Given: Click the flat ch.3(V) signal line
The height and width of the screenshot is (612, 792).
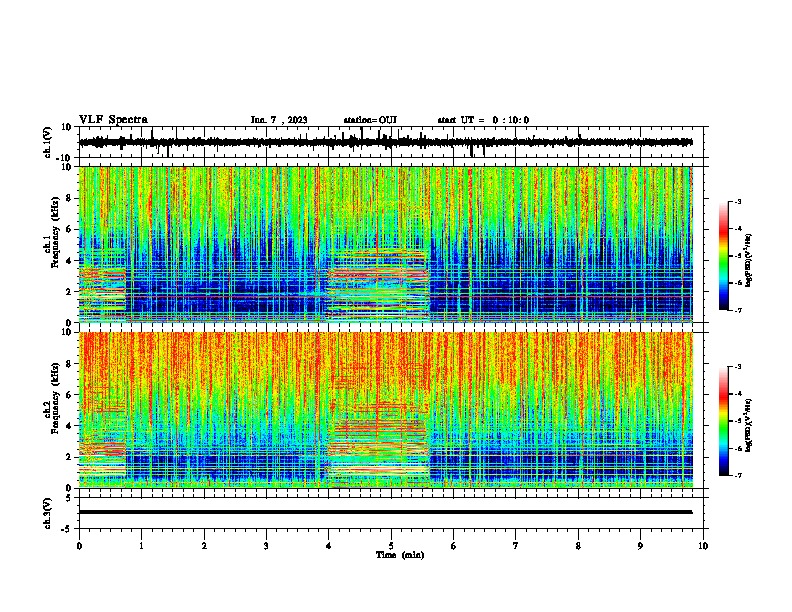Looking at the screenshot, I should pyautogui.click(x=385, y=512).
